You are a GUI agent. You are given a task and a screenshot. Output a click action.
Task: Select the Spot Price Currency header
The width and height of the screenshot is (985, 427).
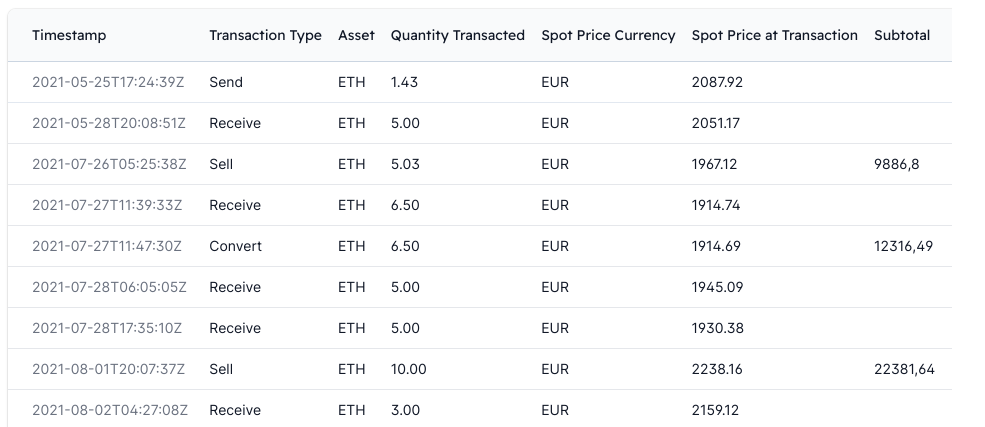[x=608, y=35]
